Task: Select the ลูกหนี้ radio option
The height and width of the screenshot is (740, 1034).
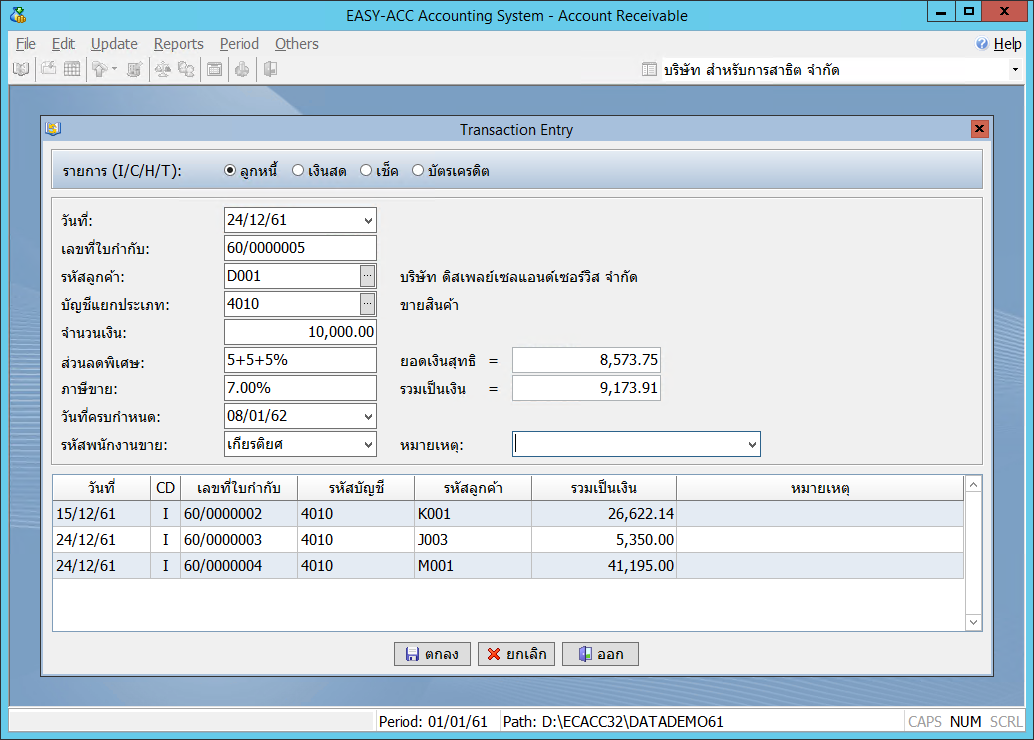Action: click(230, 171)
